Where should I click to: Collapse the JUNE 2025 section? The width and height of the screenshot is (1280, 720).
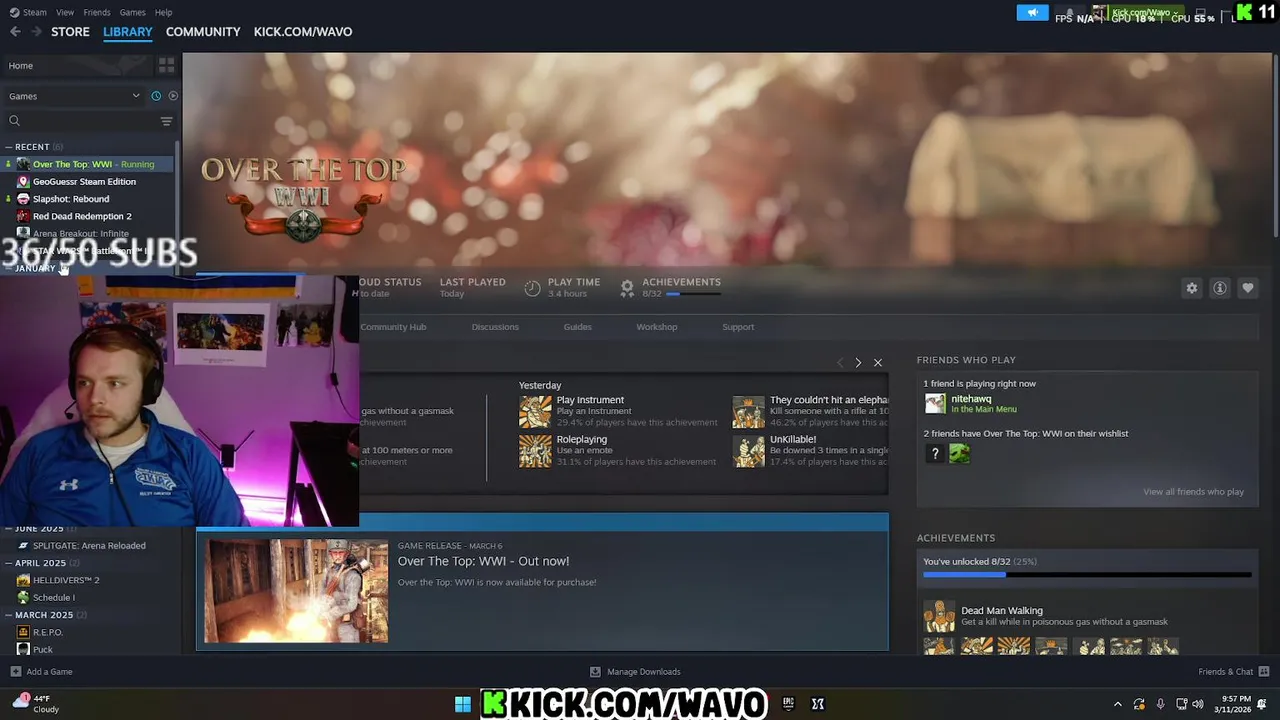(x=8, y=529)
